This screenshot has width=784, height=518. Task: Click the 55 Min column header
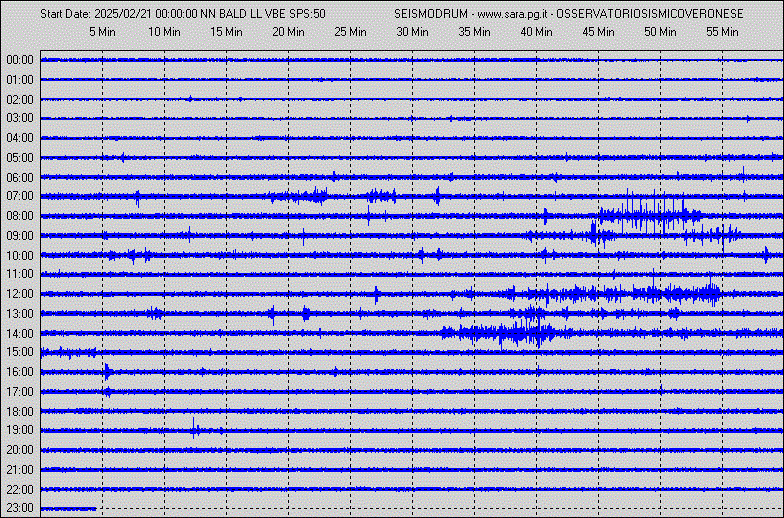tap(722, 32)
